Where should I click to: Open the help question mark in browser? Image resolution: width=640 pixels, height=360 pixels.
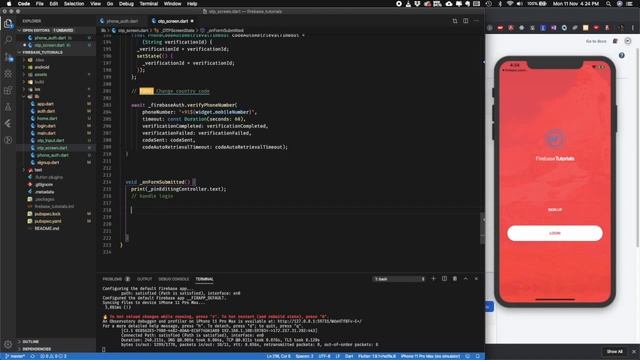621,56
